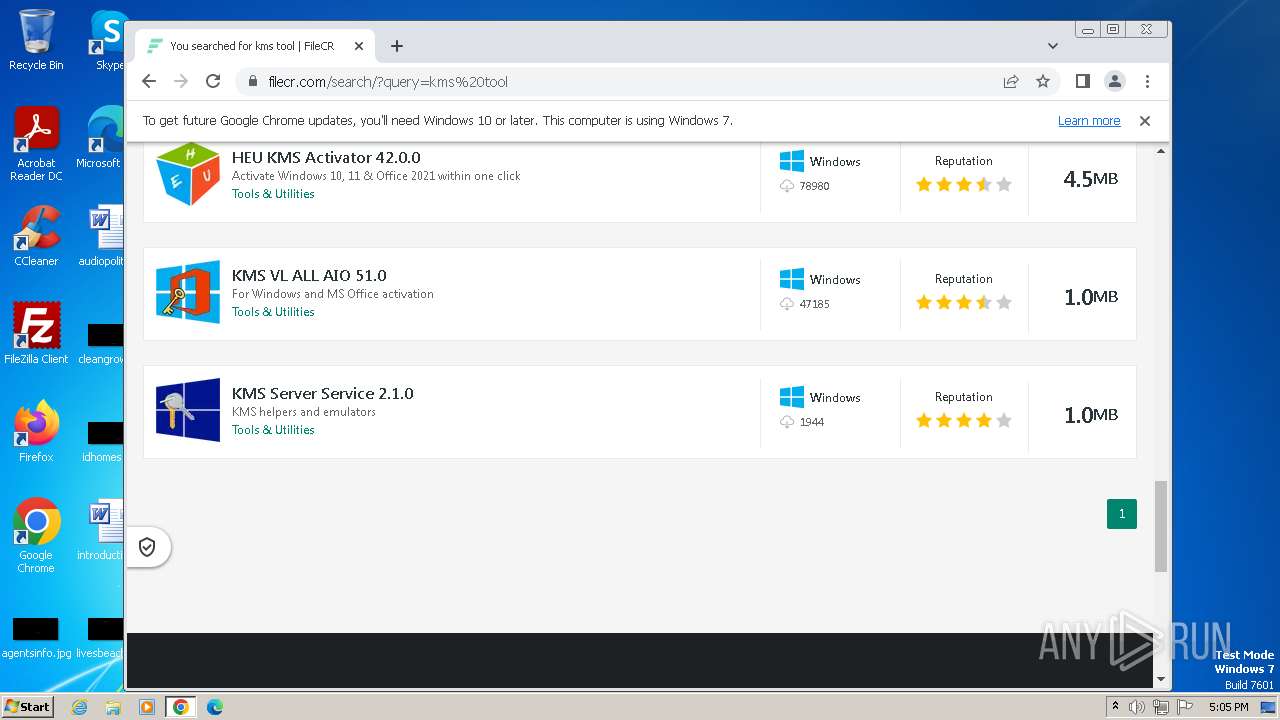
Task: Open Google Chrome desktop shortcut
Action: click(36, 535)
